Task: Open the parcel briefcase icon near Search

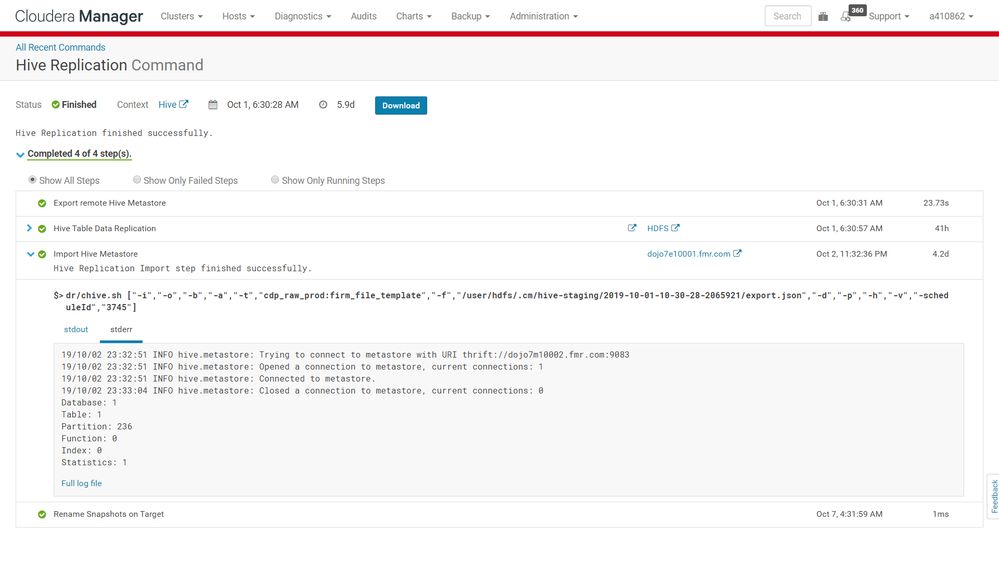Action: point(823,17)
